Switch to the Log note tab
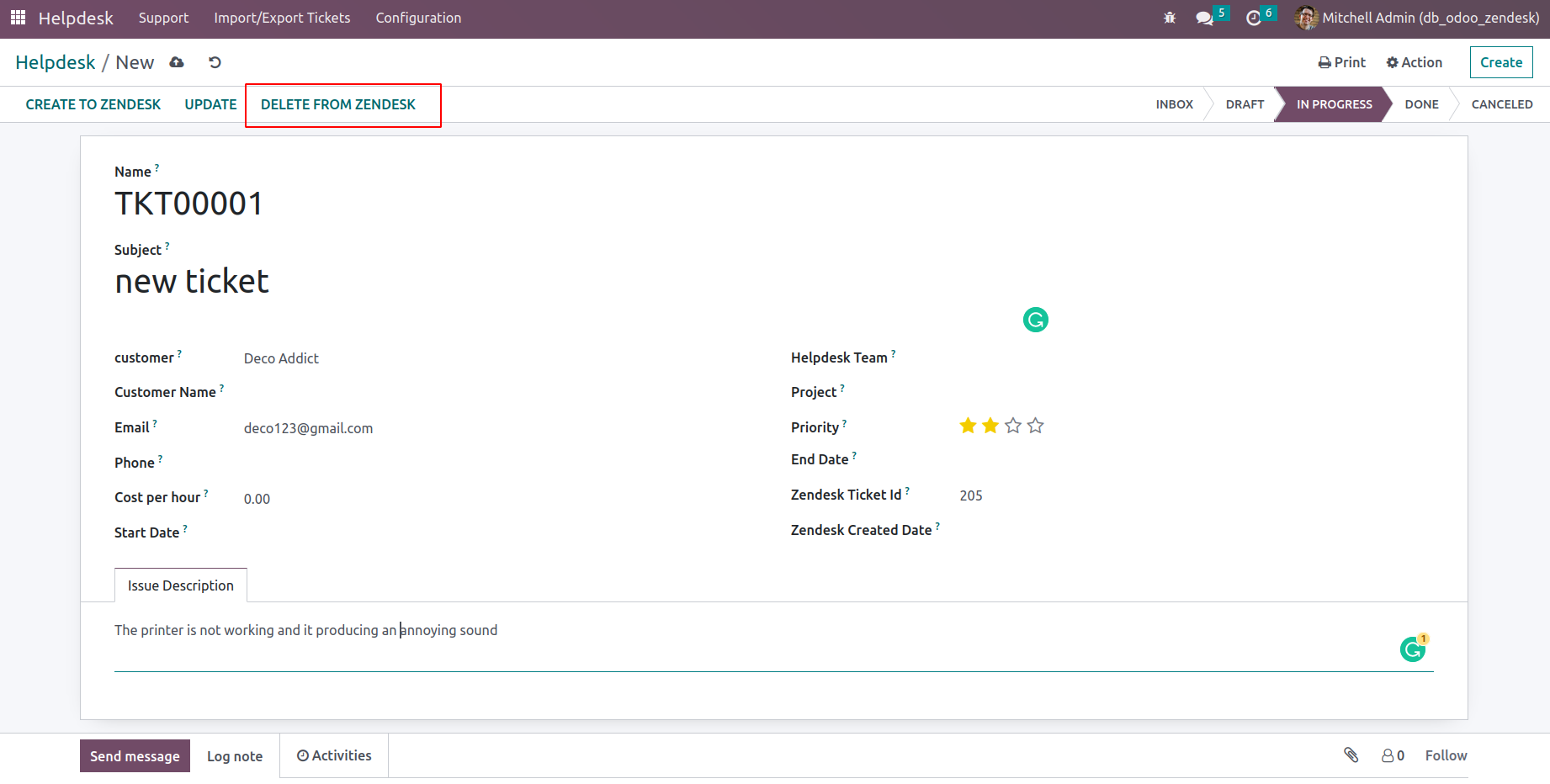This screenshot has width=1550, height=784. click(x=235, y=756)
